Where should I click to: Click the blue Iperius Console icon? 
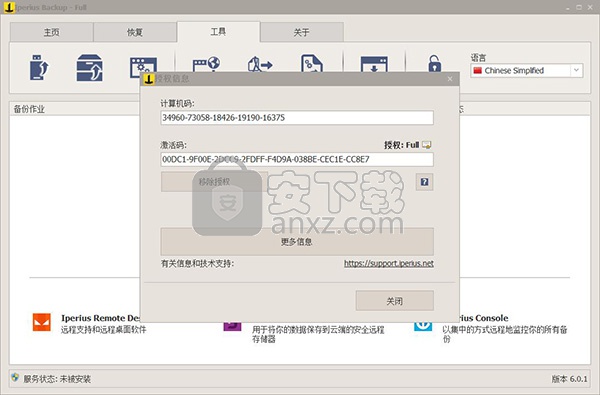(x=423, y=326)
